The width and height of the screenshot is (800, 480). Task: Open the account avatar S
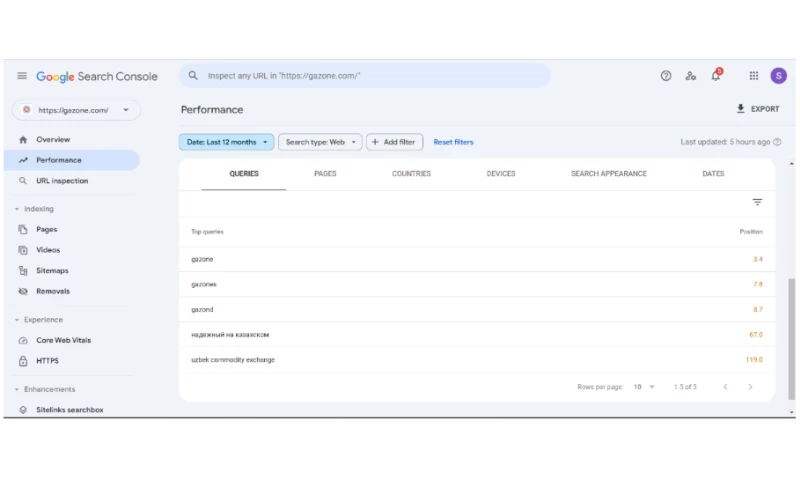point(779,76)
